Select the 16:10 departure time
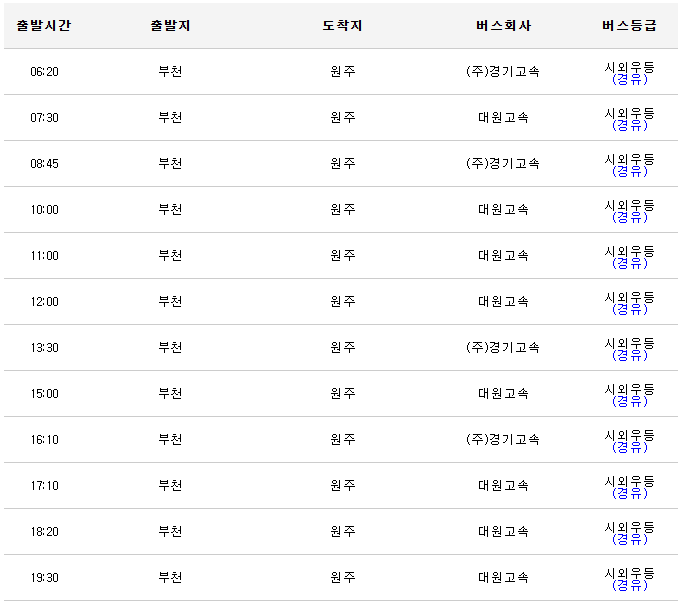Image resolution: width=678 pixels, height=603 pixels. [45, 440]
